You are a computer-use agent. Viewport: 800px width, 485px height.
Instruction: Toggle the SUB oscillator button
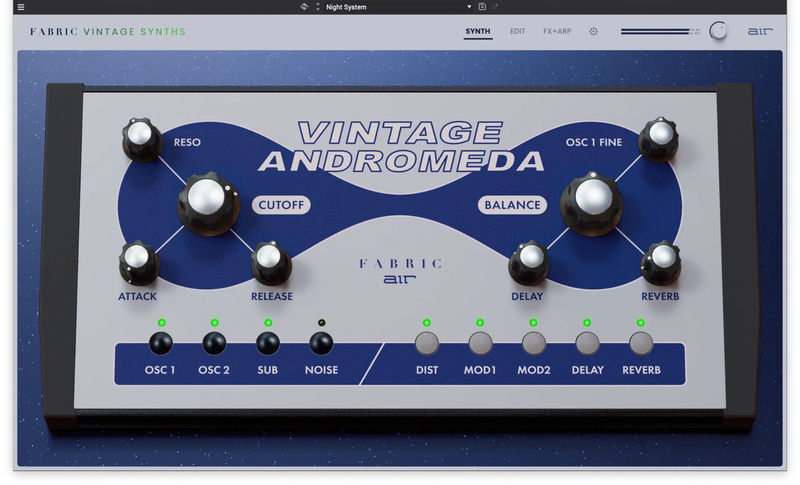pos(268,343)
